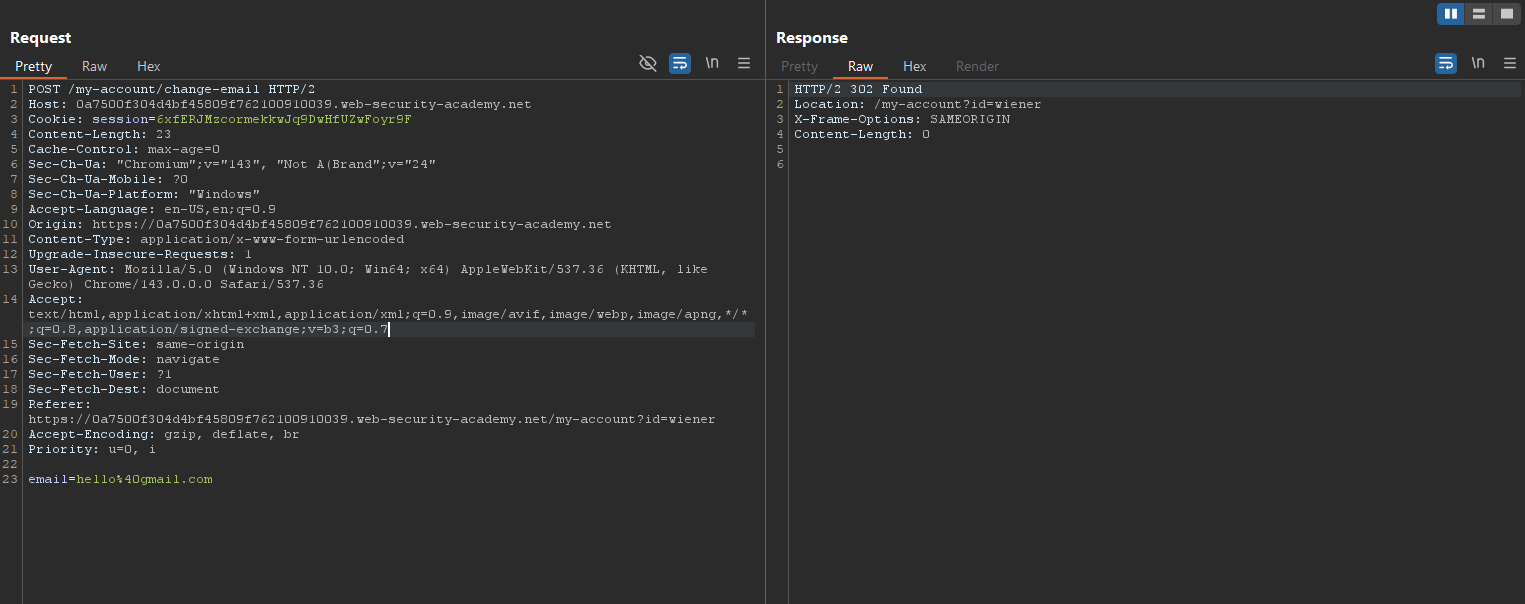Click the Referer URL with my-account?id=wiener
Viewport: 1525px width, 604px height.
[372, 419]
